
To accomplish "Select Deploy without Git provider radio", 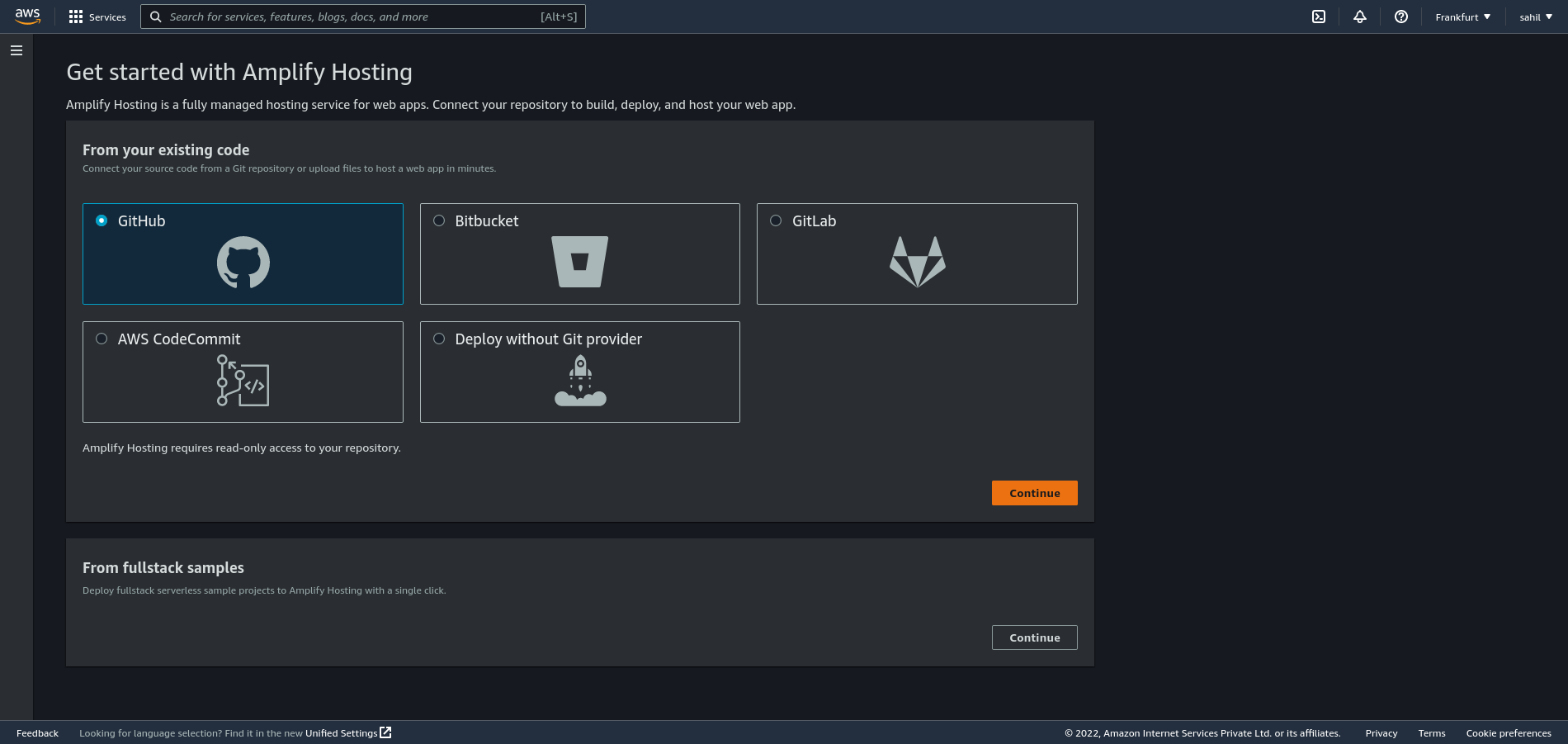I will point(439,339).
